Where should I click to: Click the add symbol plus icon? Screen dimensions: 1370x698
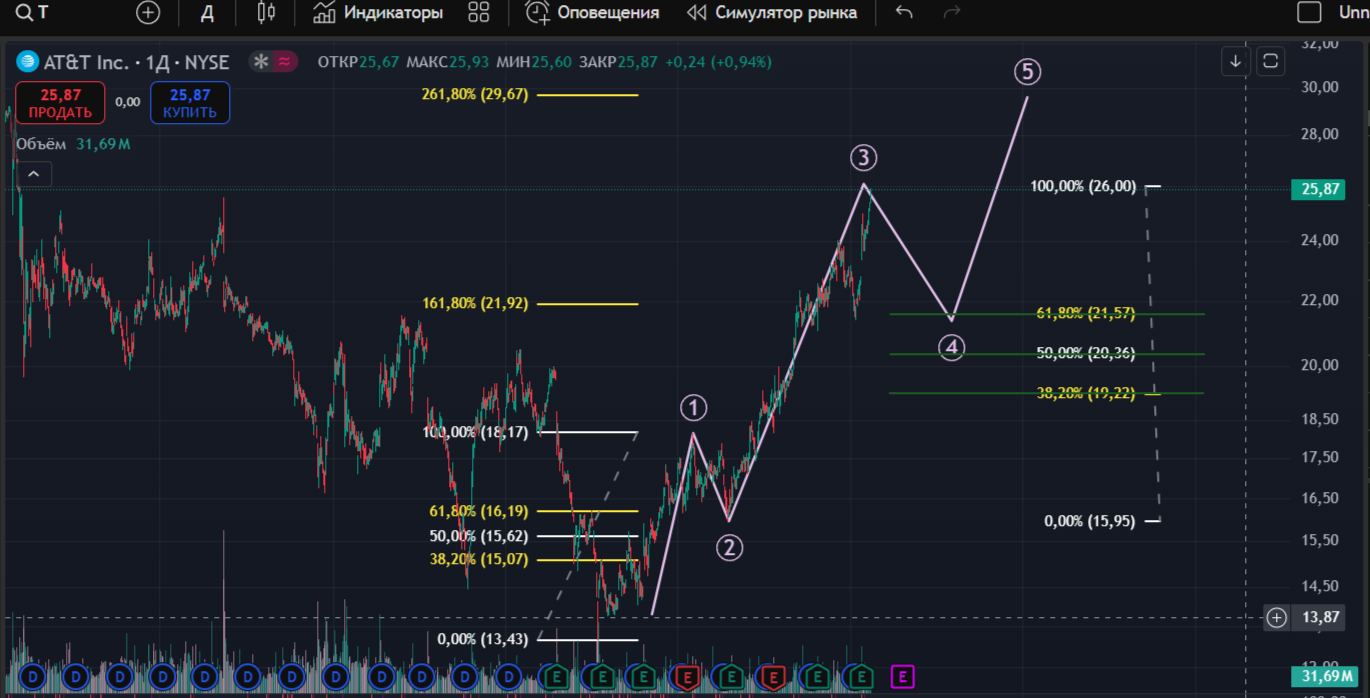(x=148, y=13)
